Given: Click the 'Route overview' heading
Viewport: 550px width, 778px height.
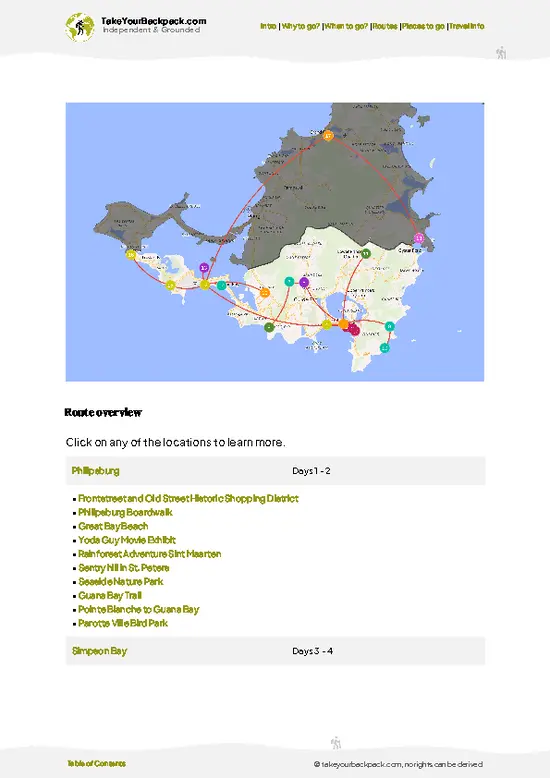Looking at the screenshot, I should (x=103, y=412).
